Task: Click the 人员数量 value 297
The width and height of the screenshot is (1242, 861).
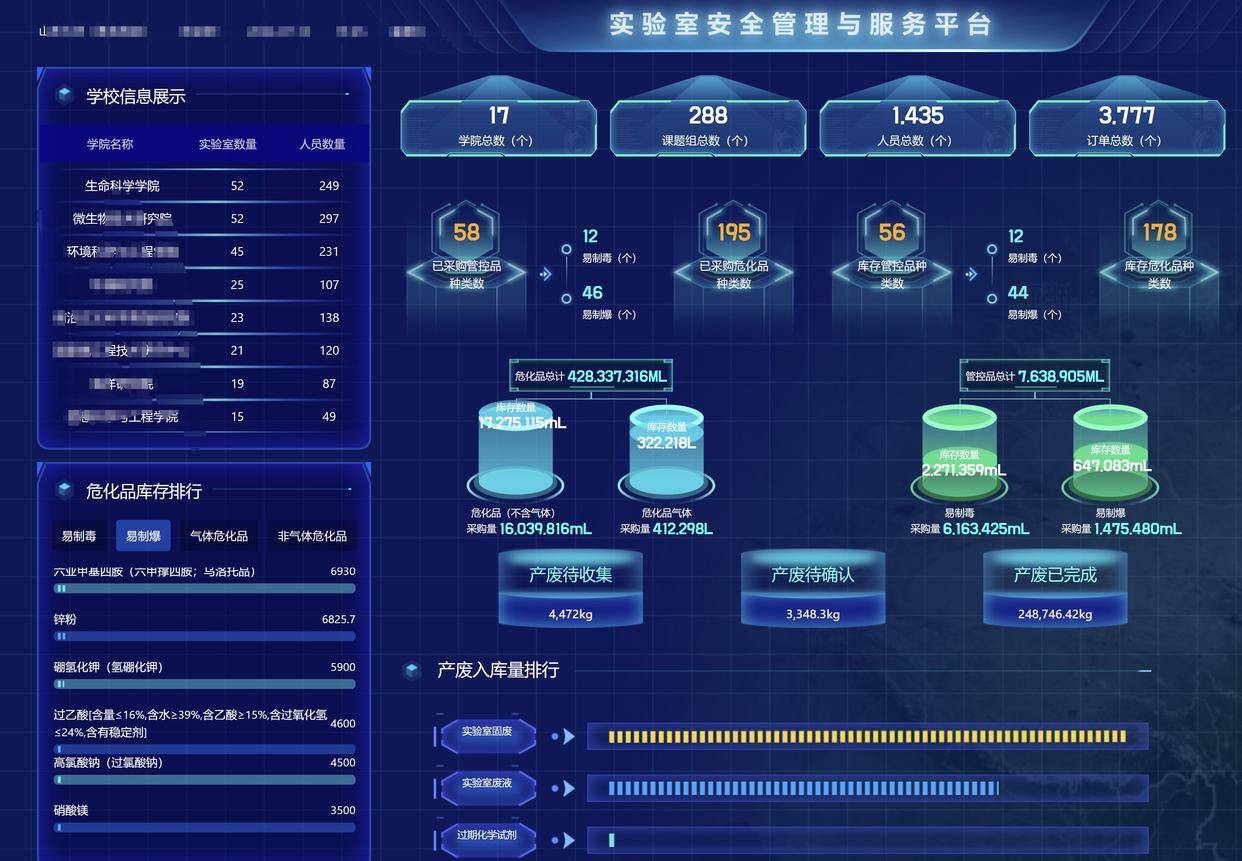Action: coord(329,219)
